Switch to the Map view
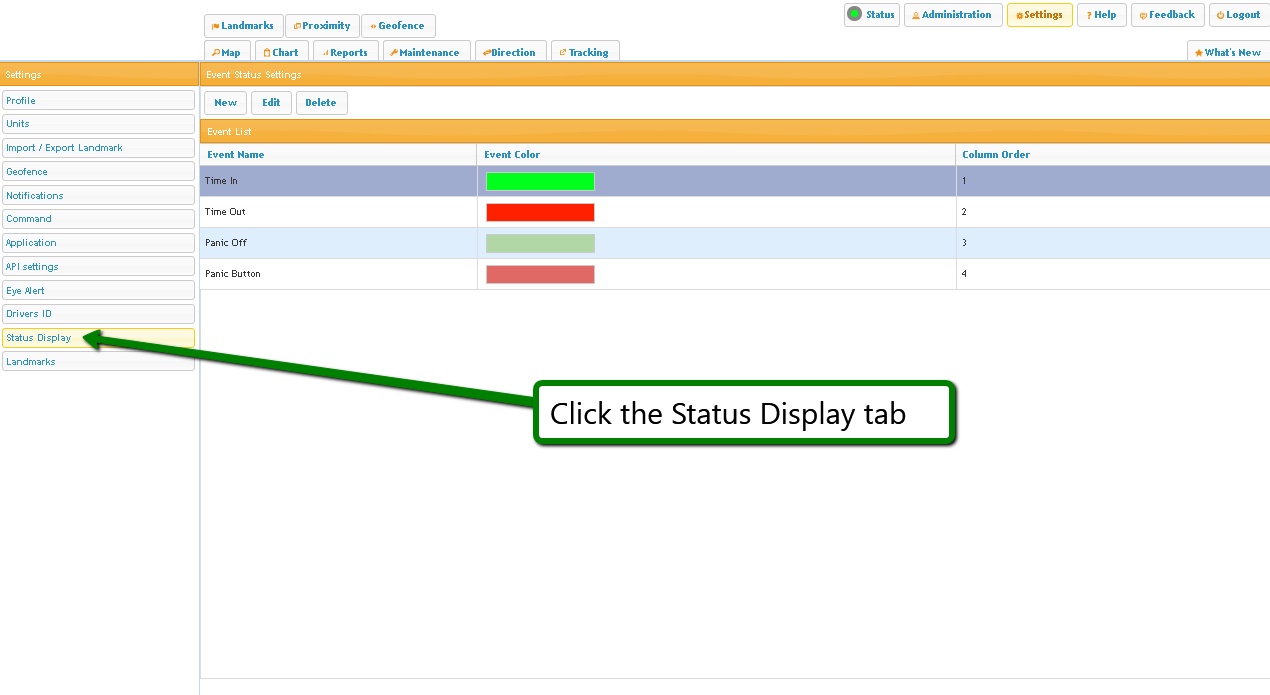This screenshot has width=1270, height=695. tap(226, 53)
